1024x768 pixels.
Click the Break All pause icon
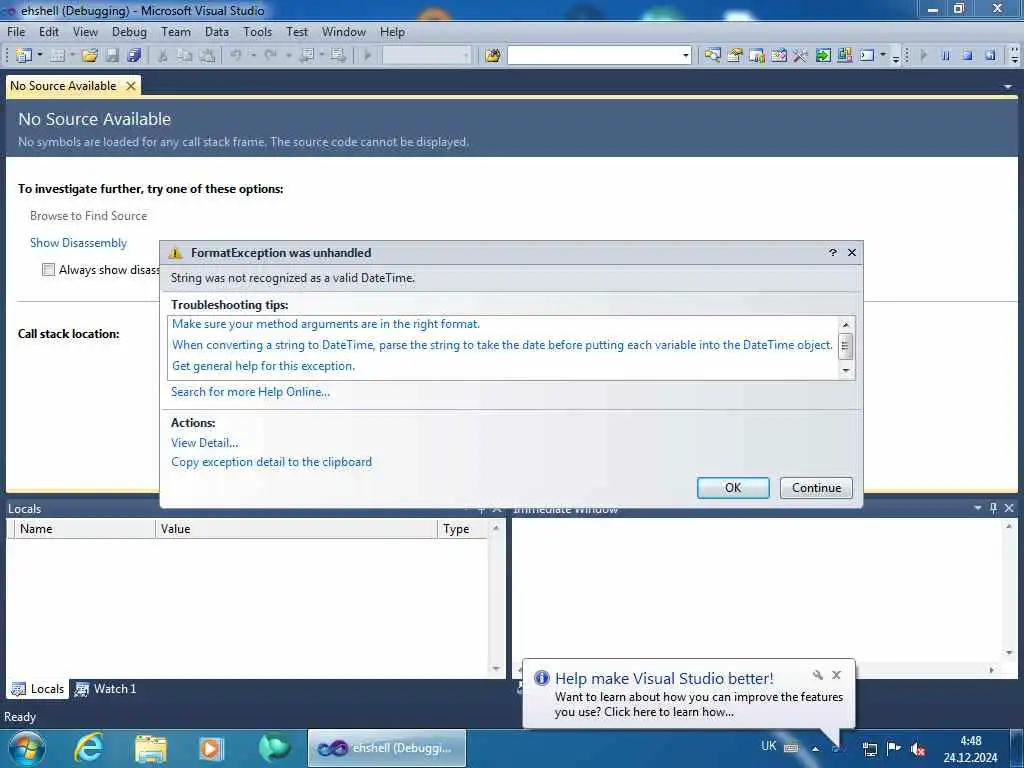click(945, 56)
